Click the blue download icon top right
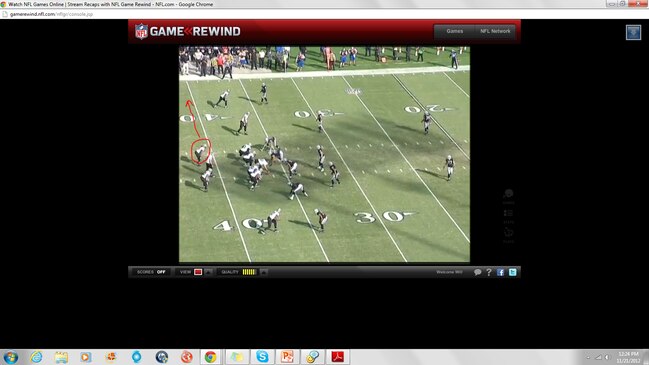 click(x=633, y=32)
